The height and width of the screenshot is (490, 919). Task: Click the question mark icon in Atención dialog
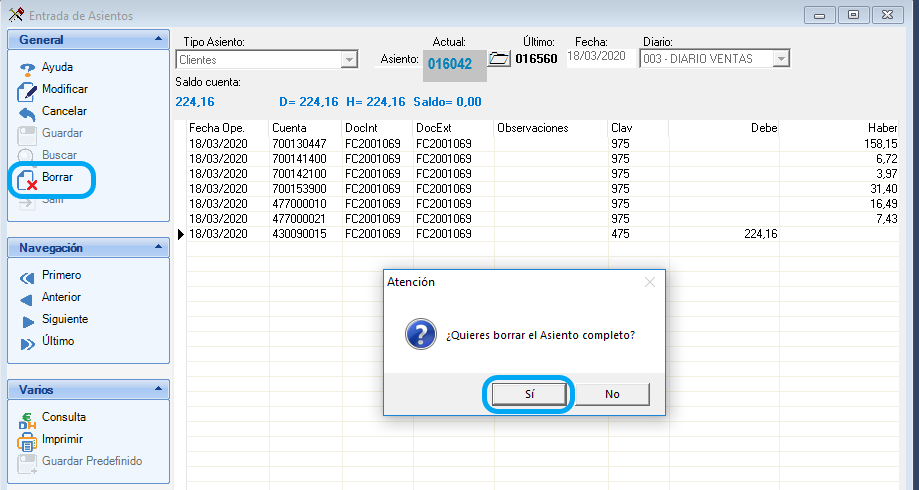tap(420, 334)
